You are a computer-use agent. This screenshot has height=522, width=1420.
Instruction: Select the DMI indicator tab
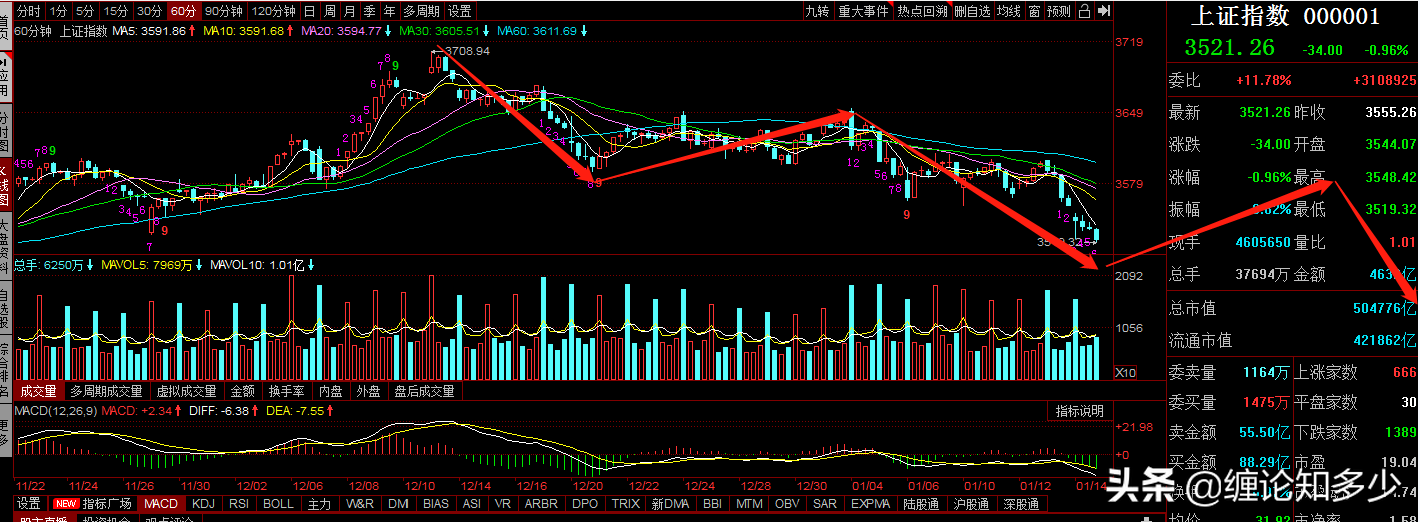[398, 504]
